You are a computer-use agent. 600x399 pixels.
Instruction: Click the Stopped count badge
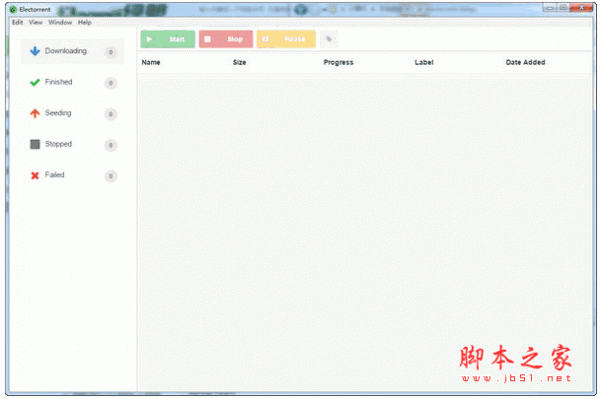tap(111, 145)
